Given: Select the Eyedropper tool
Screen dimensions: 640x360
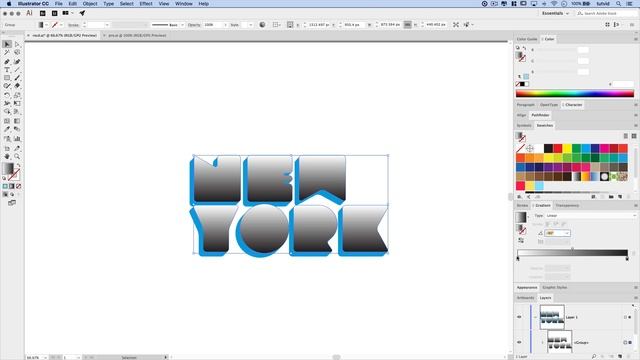Looking at the screenshot, I should coord(7,129).
